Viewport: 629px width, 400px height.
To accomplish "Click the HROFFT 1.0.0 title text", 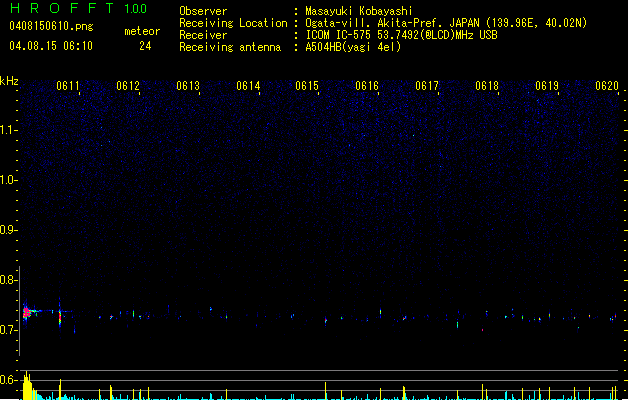I will [x=79, y=8].
